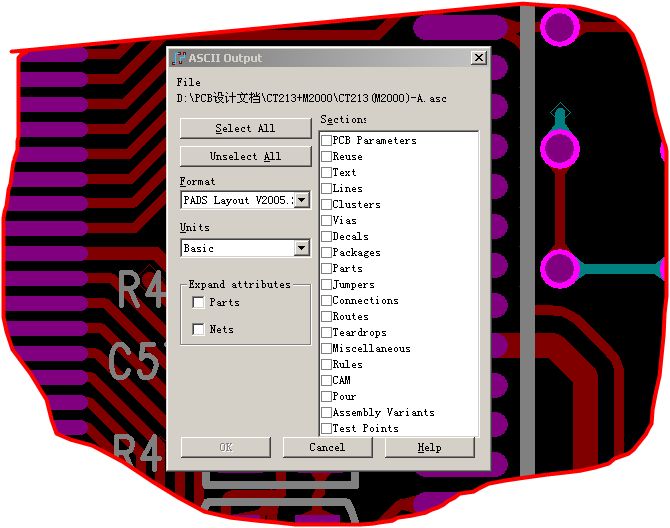Click the Sections label

coord(344,119)
